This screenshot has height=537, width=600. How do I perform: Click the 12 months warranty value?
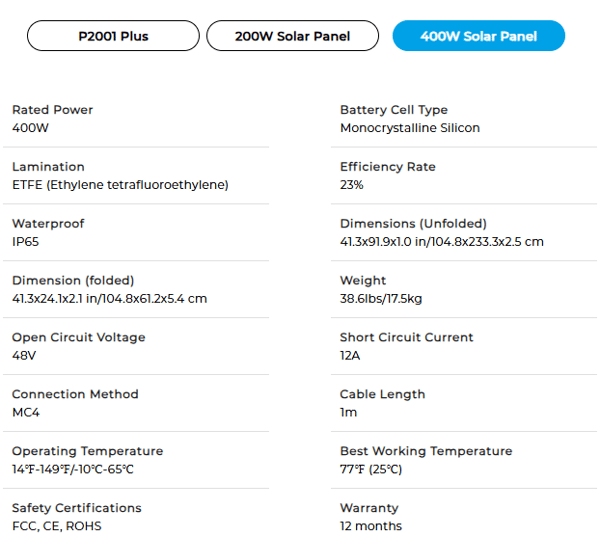point(371,527)
